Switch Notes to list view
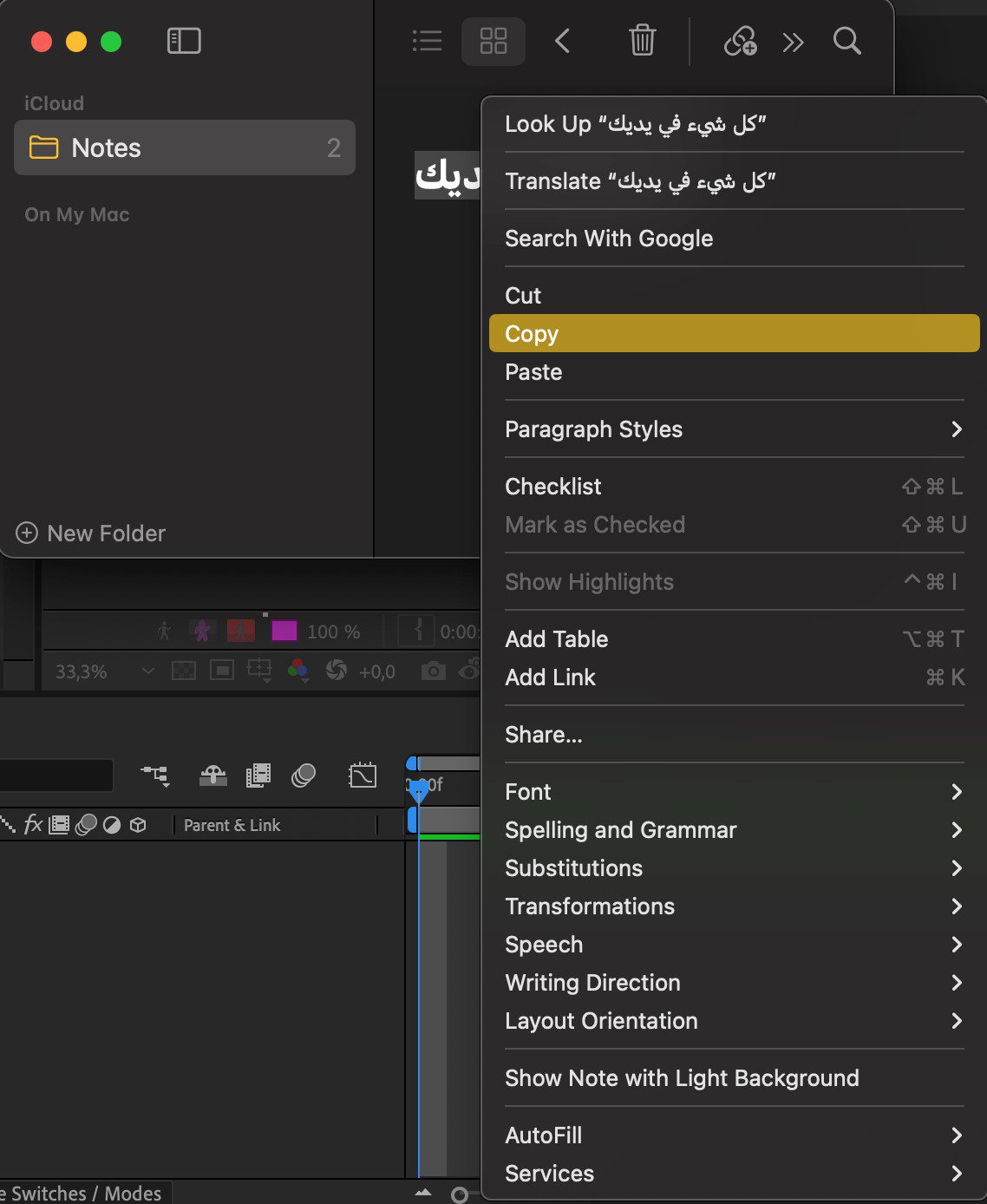 [427, 41]
